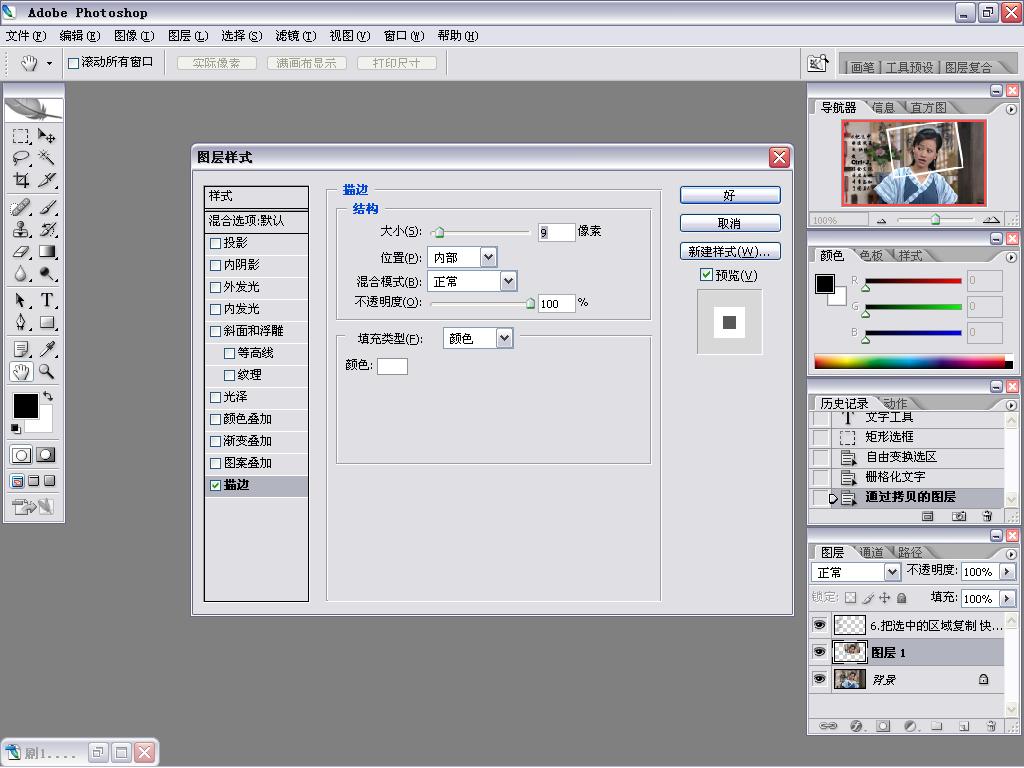Click the 大小 size slider handle
1024x768 pixels.
(439, 232)
